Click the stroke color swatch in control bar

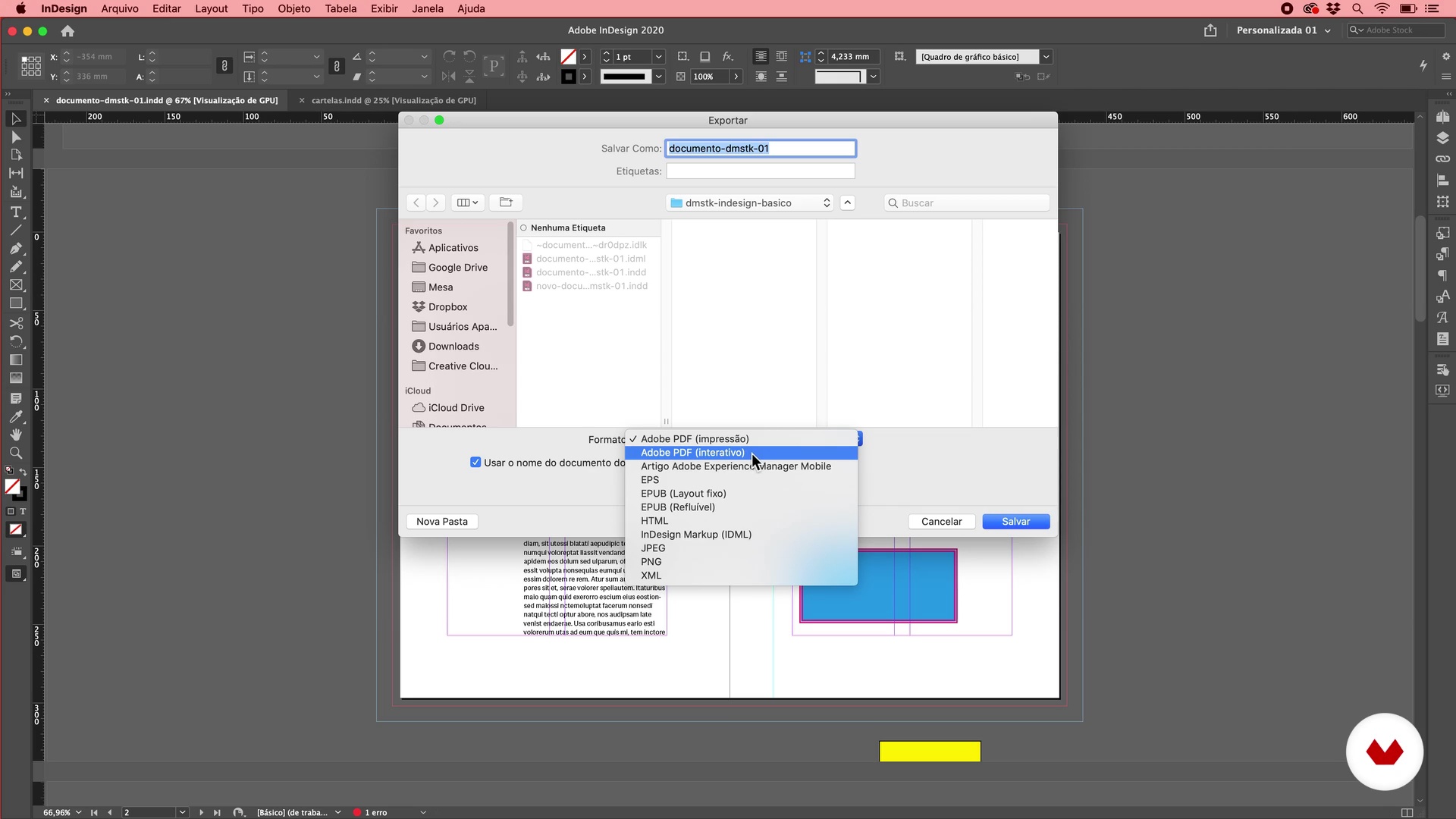coord(568,77)
